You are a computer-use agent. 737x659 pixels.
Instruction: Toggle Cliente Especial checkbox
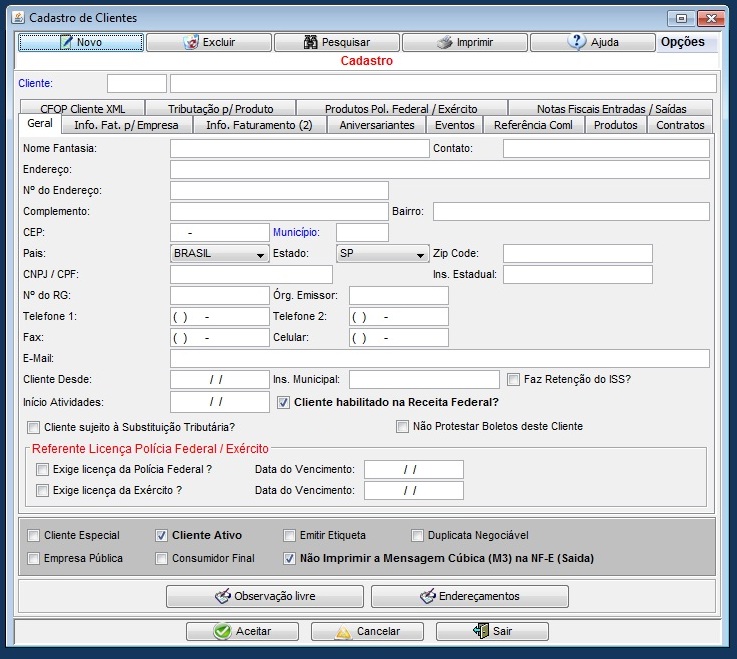tap(33, 535)
